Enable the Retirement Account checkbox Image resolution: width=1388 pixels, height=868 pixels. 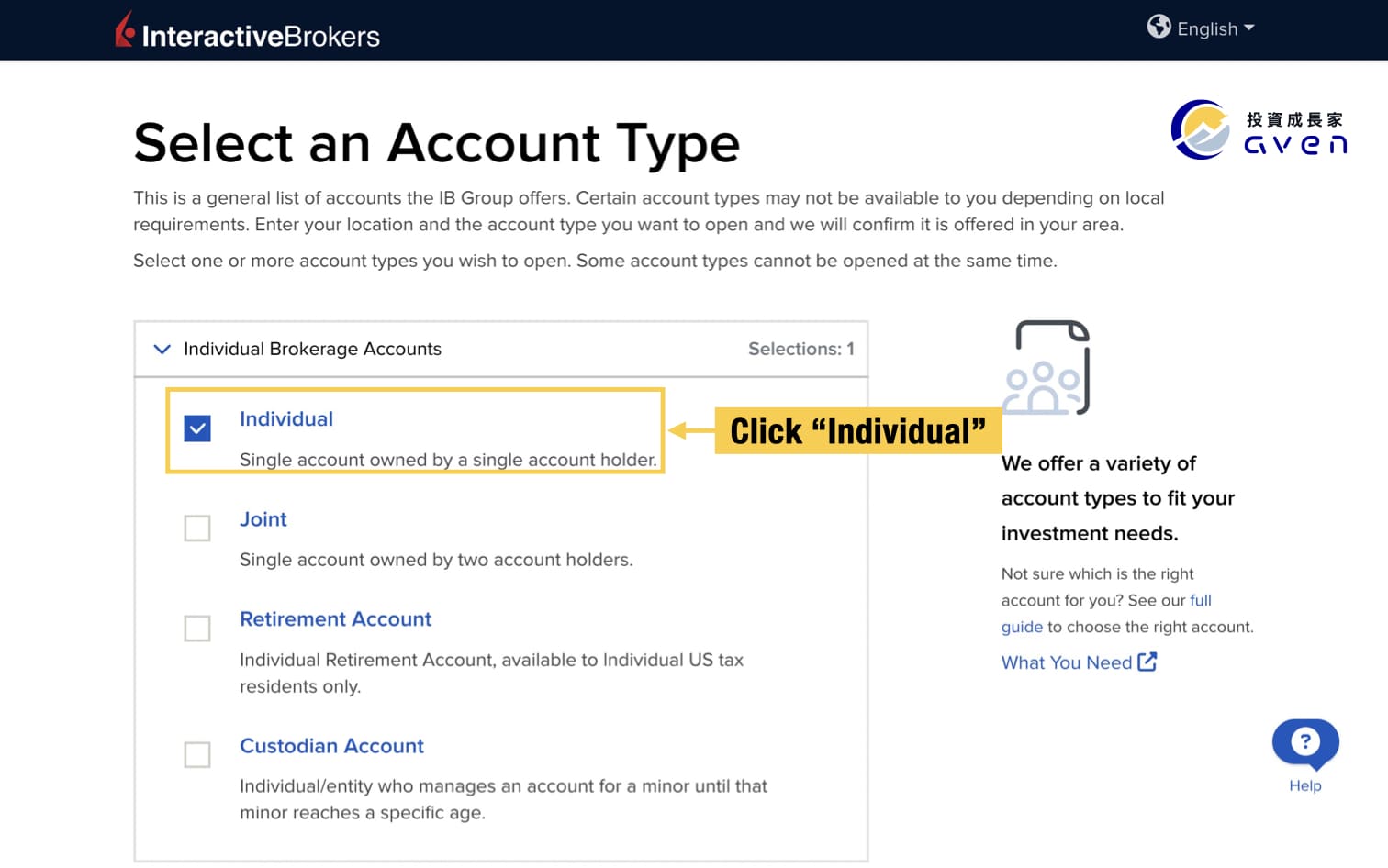[196, 629]
